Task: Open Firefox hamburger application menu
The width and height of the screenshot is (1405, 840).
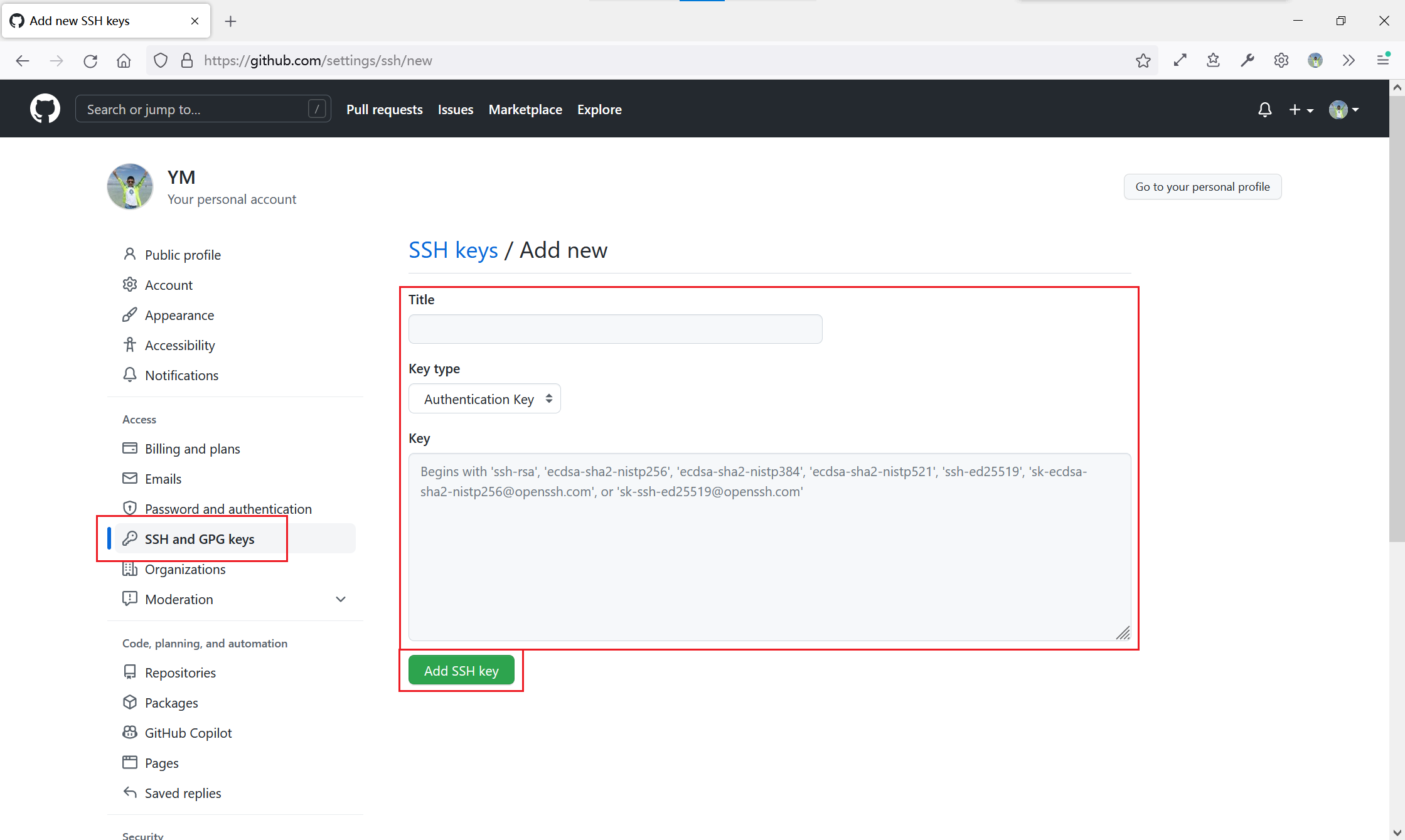Action: [x=1382, y=60]
